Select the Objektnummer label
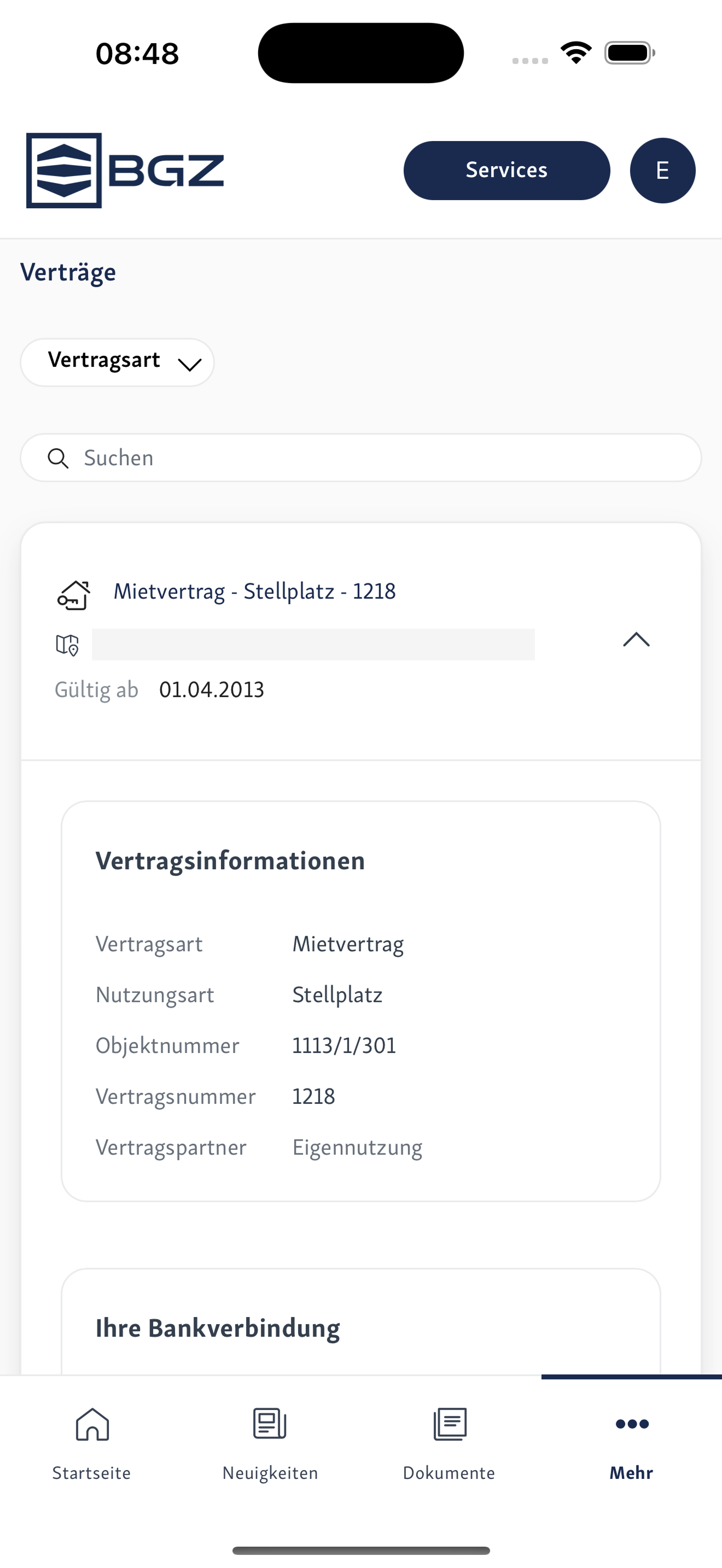 click(x=167, y=1046)
